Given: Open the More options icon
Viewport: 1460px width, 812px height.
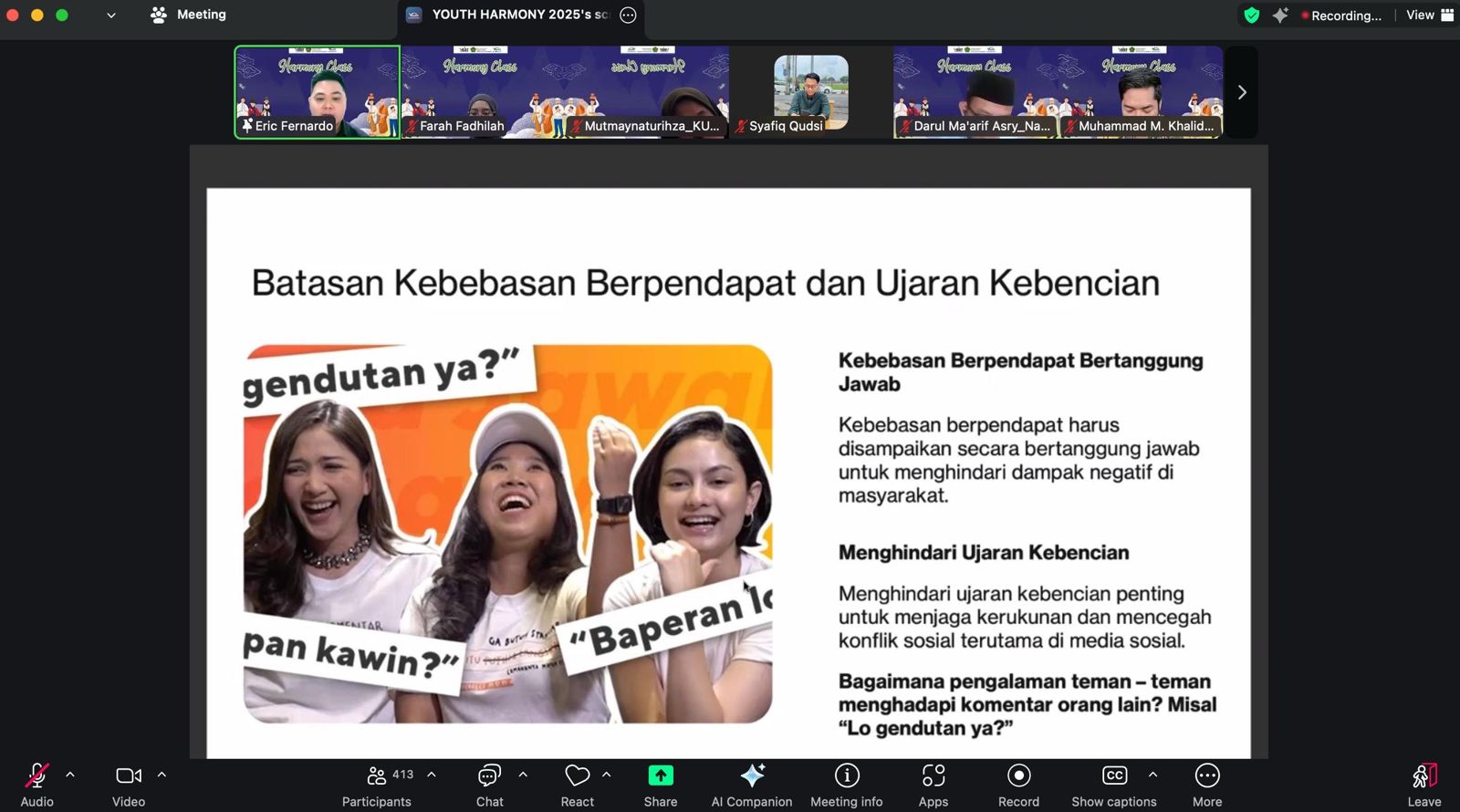Looking at the screenshot, I should pos(1206,776).
